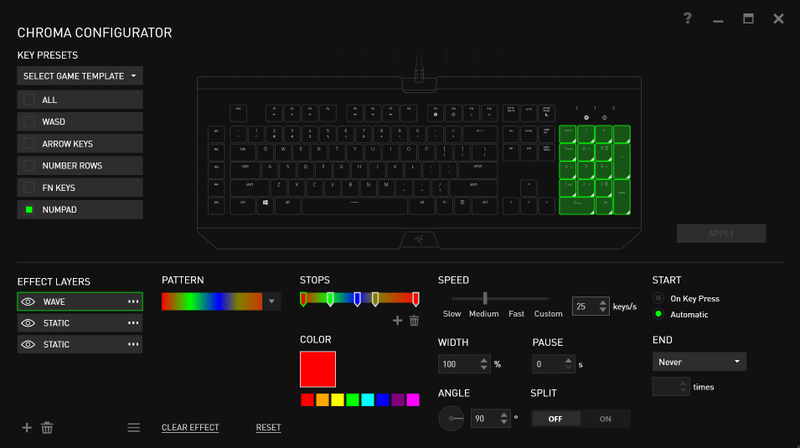Click the Razer logo on the keyboard
This screenshot has width=800, height=448.
pyautogui.click(x=419, y=239)
